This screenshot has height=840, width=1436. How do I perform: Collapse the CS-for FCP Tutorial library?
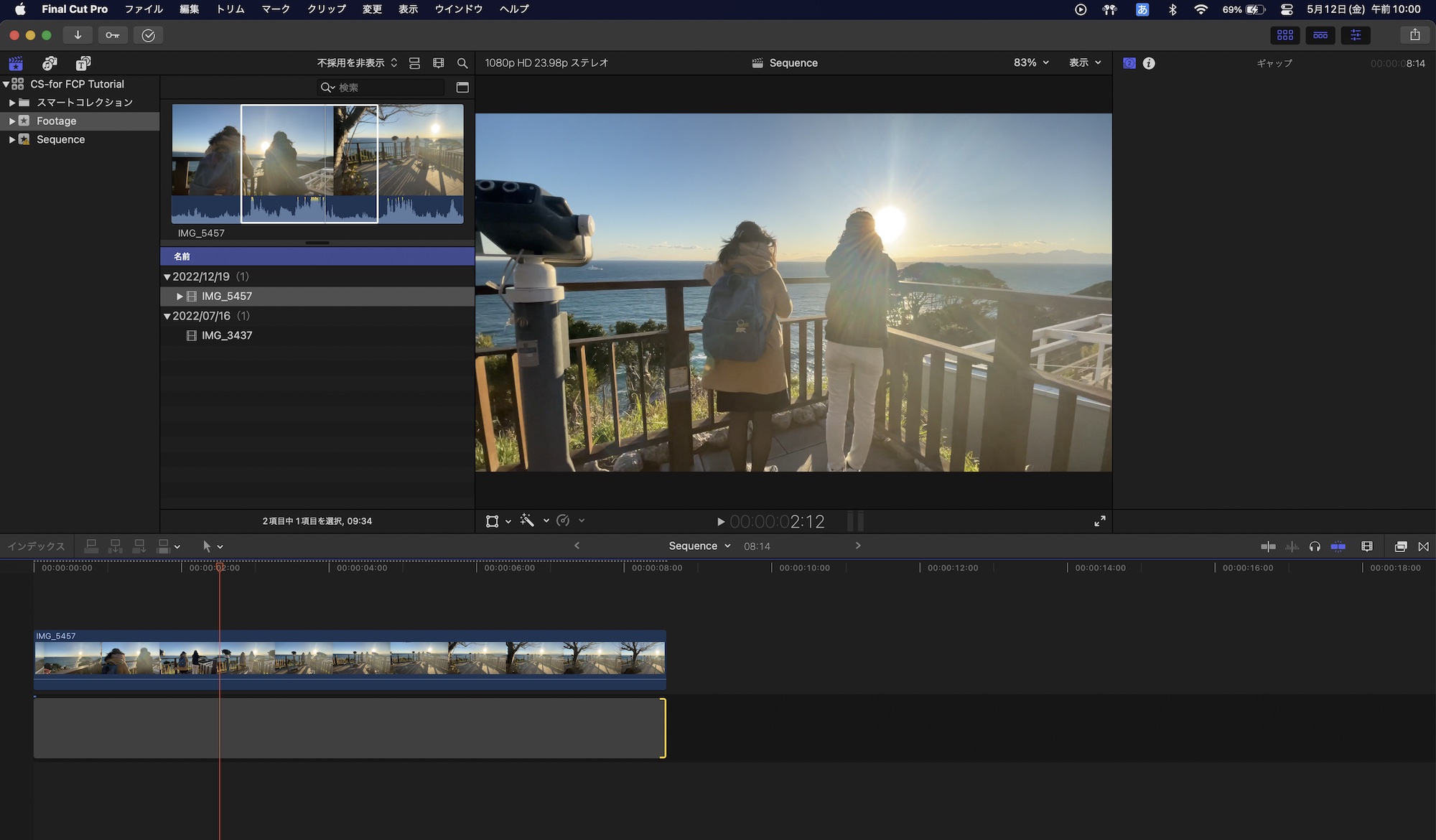[6, 83]
